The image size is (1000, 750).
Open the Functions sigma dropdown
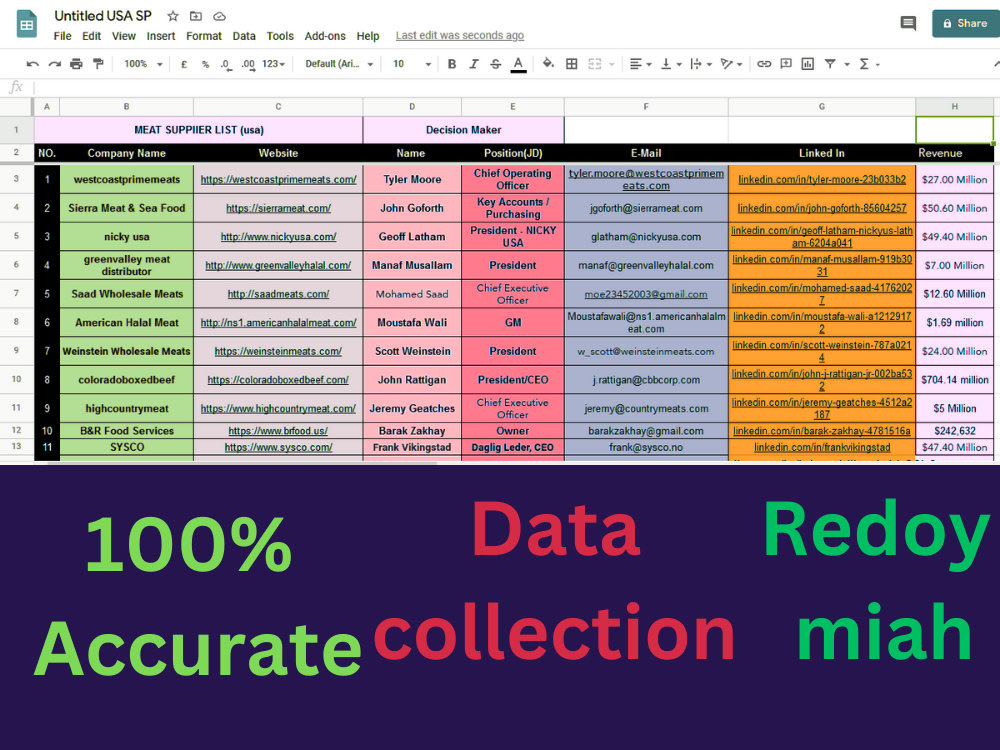869,64
